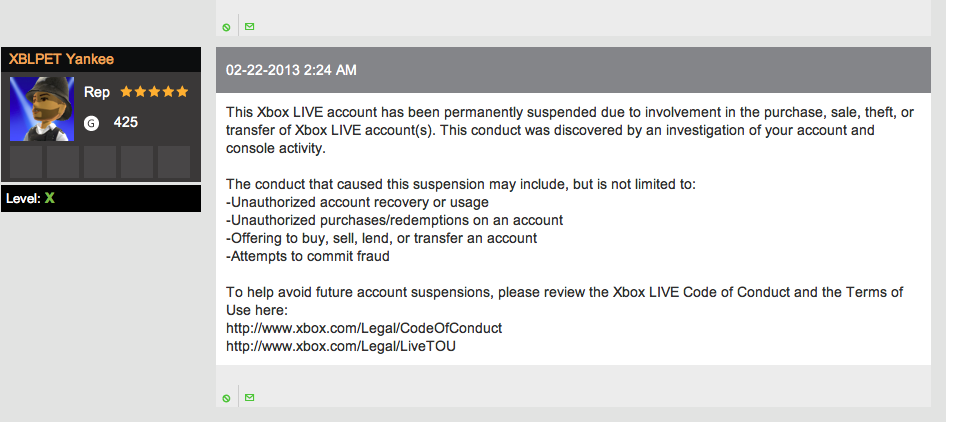Click the 02-22-2013 2:24 AM post timestamp

(x=291, y=70)
